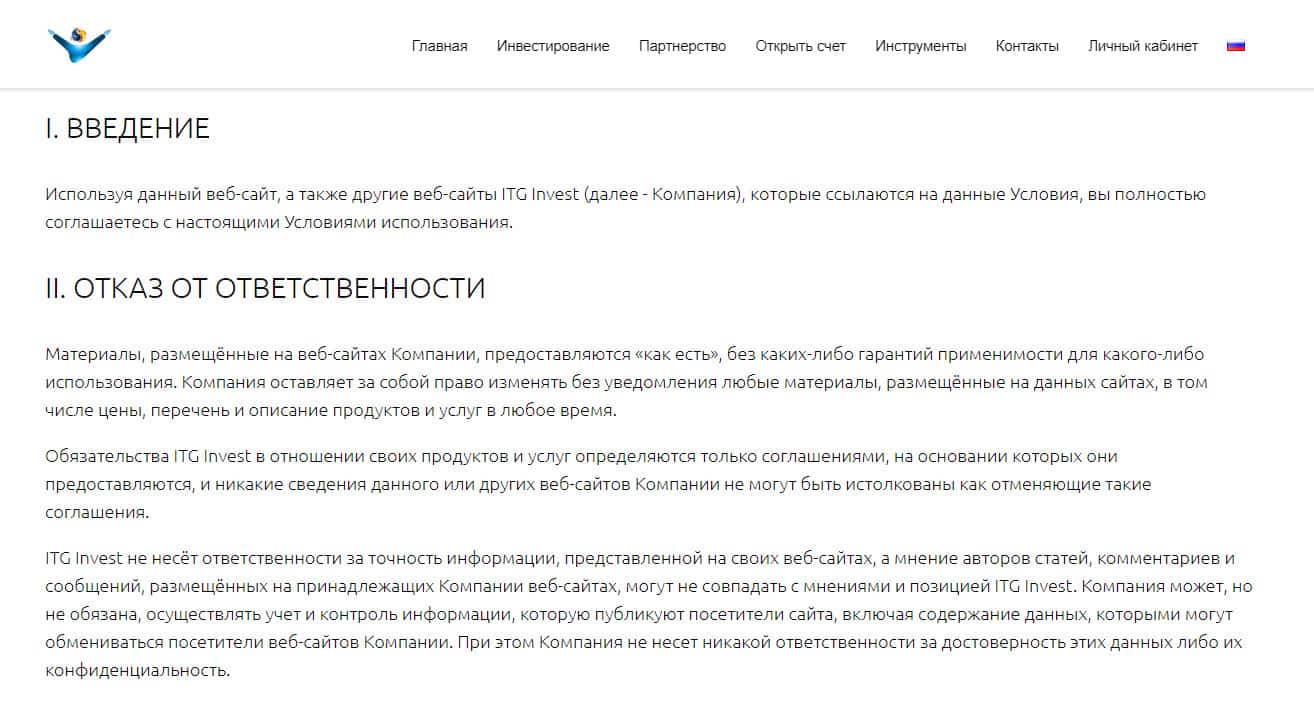Open Личный кабинет in the navigation
The width and height of the screenshot is (1314, 716).
1143,46
